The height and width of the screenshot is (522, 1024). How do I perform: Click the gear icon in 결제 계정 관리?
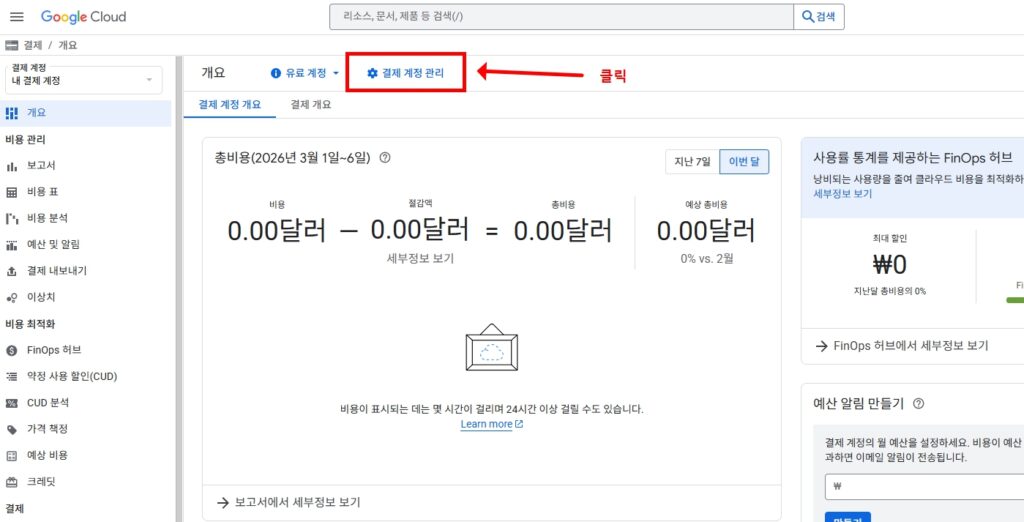point(372,73)
